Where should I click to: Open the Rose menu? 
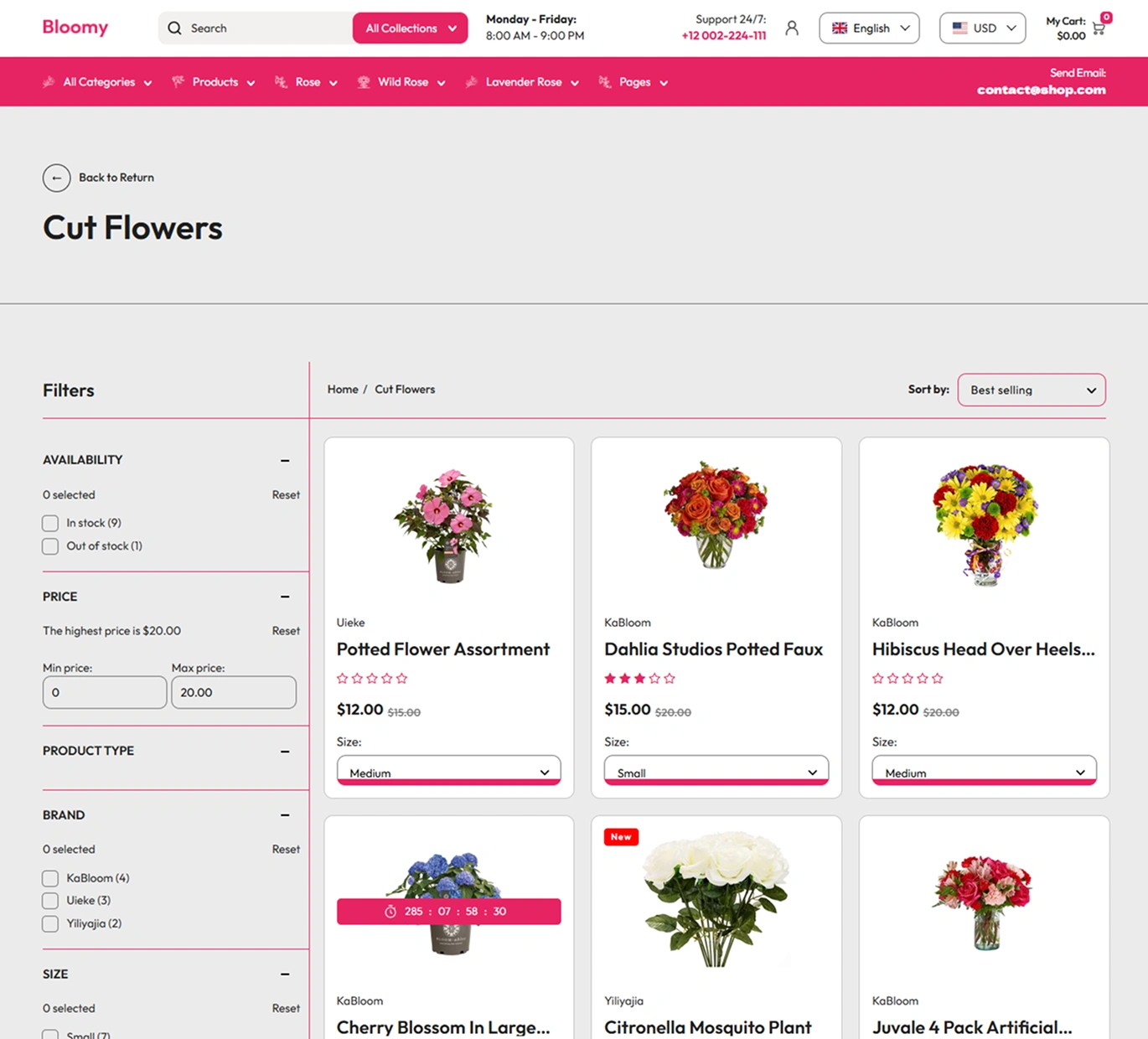[307, 82]
